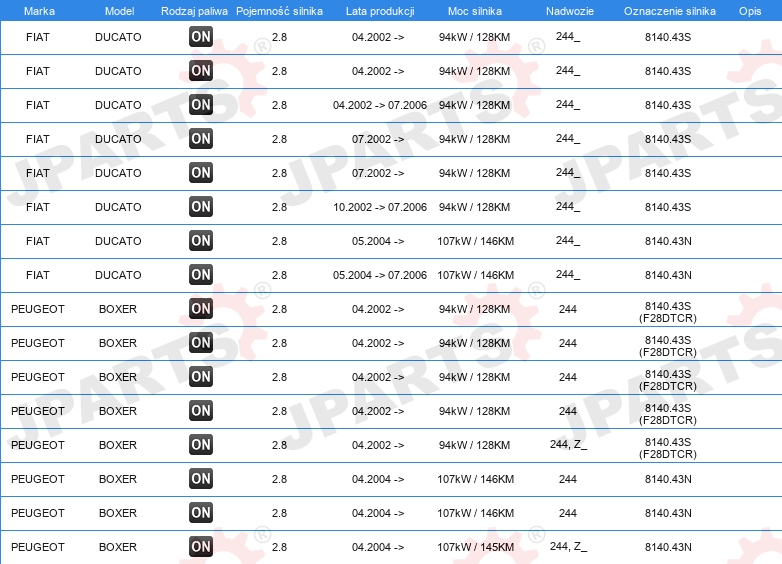This screenshot has width=782, height=564.
Task: Click '2.8' in the 05.2004 -> 07.2006 row
Action: point(279,275)
